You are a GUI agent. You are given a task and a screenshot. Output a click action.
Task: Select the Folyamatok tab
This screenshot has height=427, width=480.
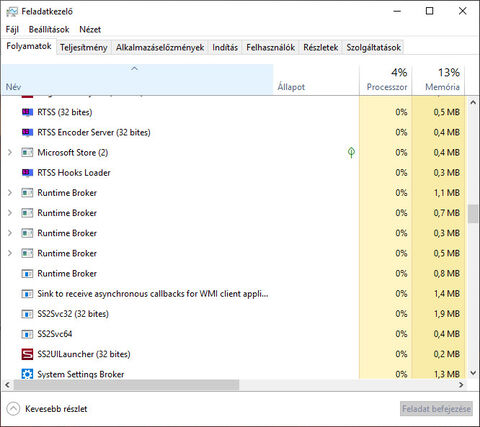click(x=29, y=46)
